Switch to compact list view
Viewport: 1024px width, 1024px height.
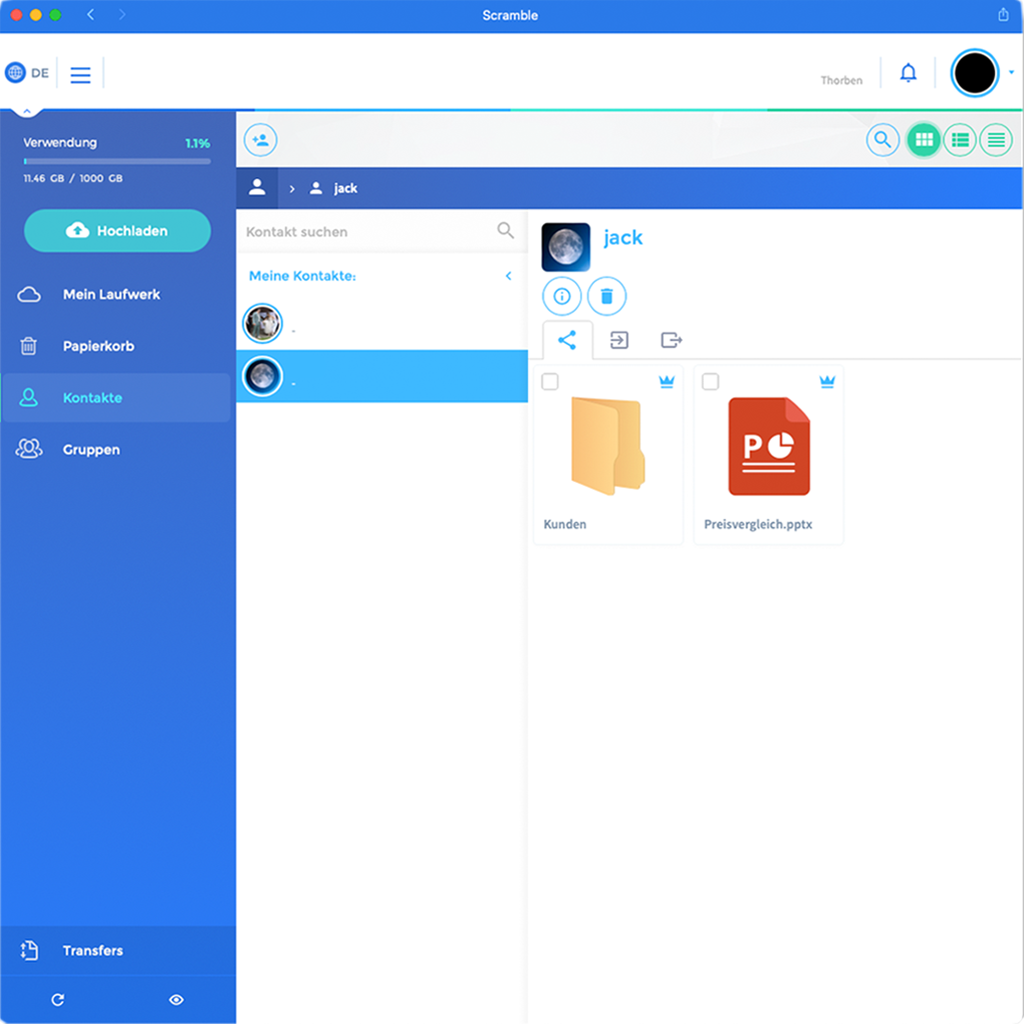tap(996, 140)
